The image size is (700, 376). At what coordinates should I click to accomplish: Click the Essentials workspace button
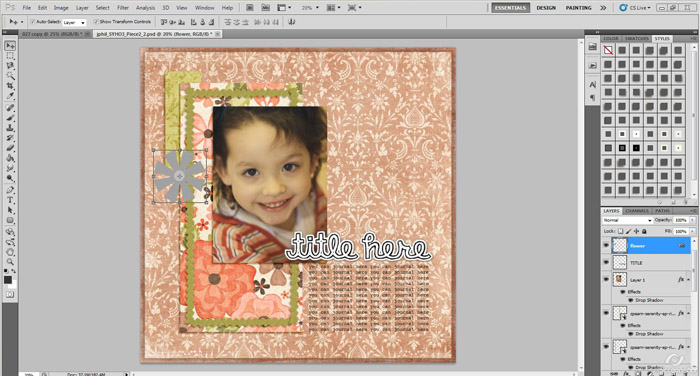[510, 8]
